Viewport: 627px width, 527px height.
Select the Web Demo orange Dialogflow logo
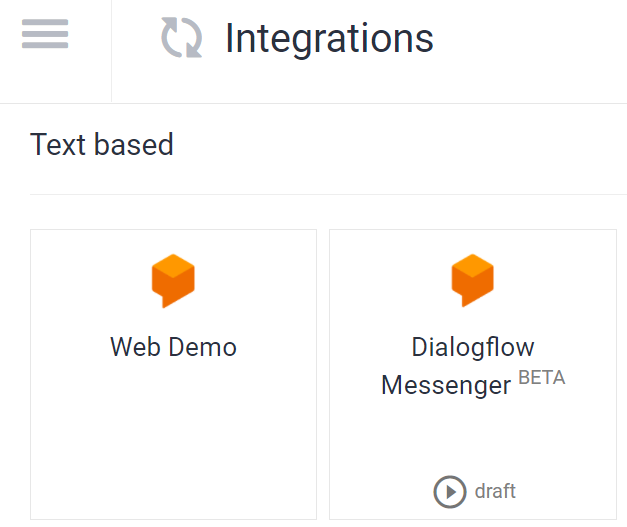(173, 281)
